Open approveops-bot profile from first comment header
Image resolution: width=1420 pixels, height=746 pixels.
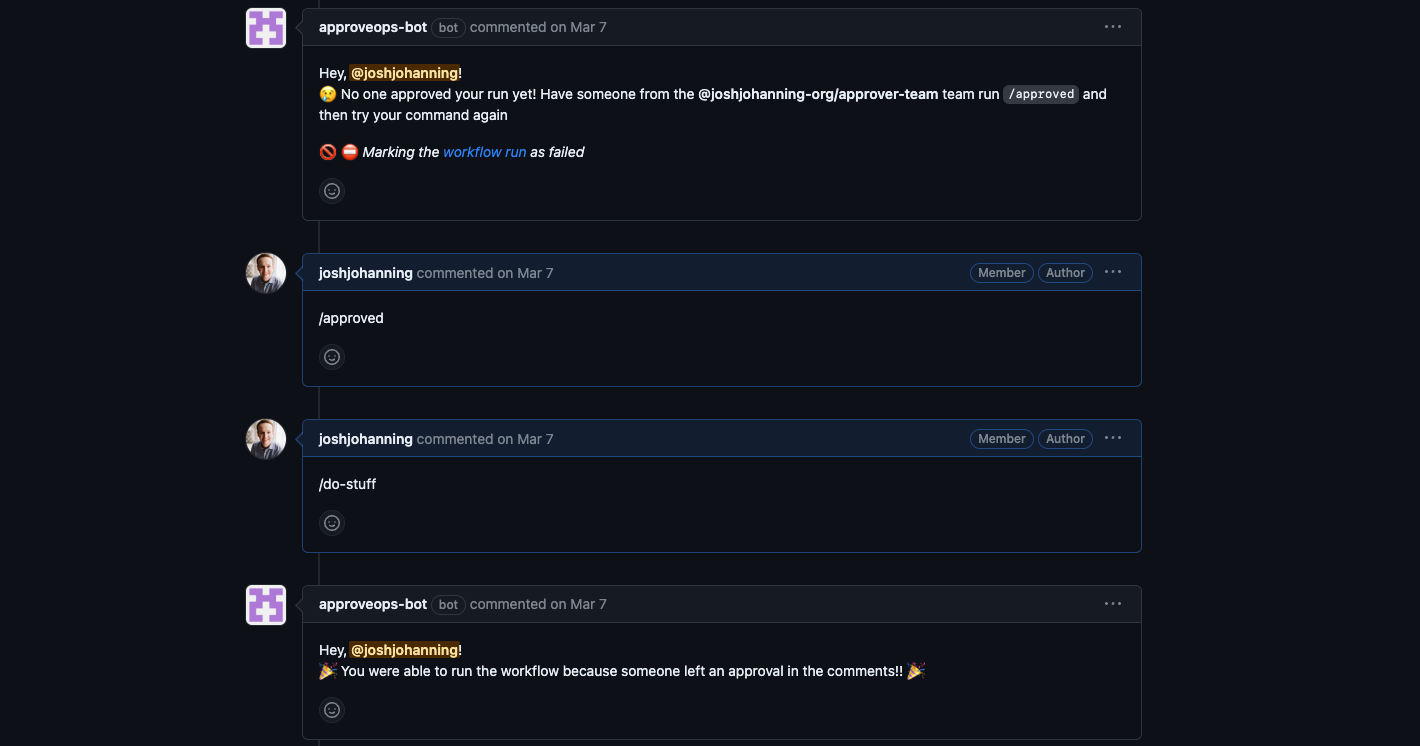point(373,27)
